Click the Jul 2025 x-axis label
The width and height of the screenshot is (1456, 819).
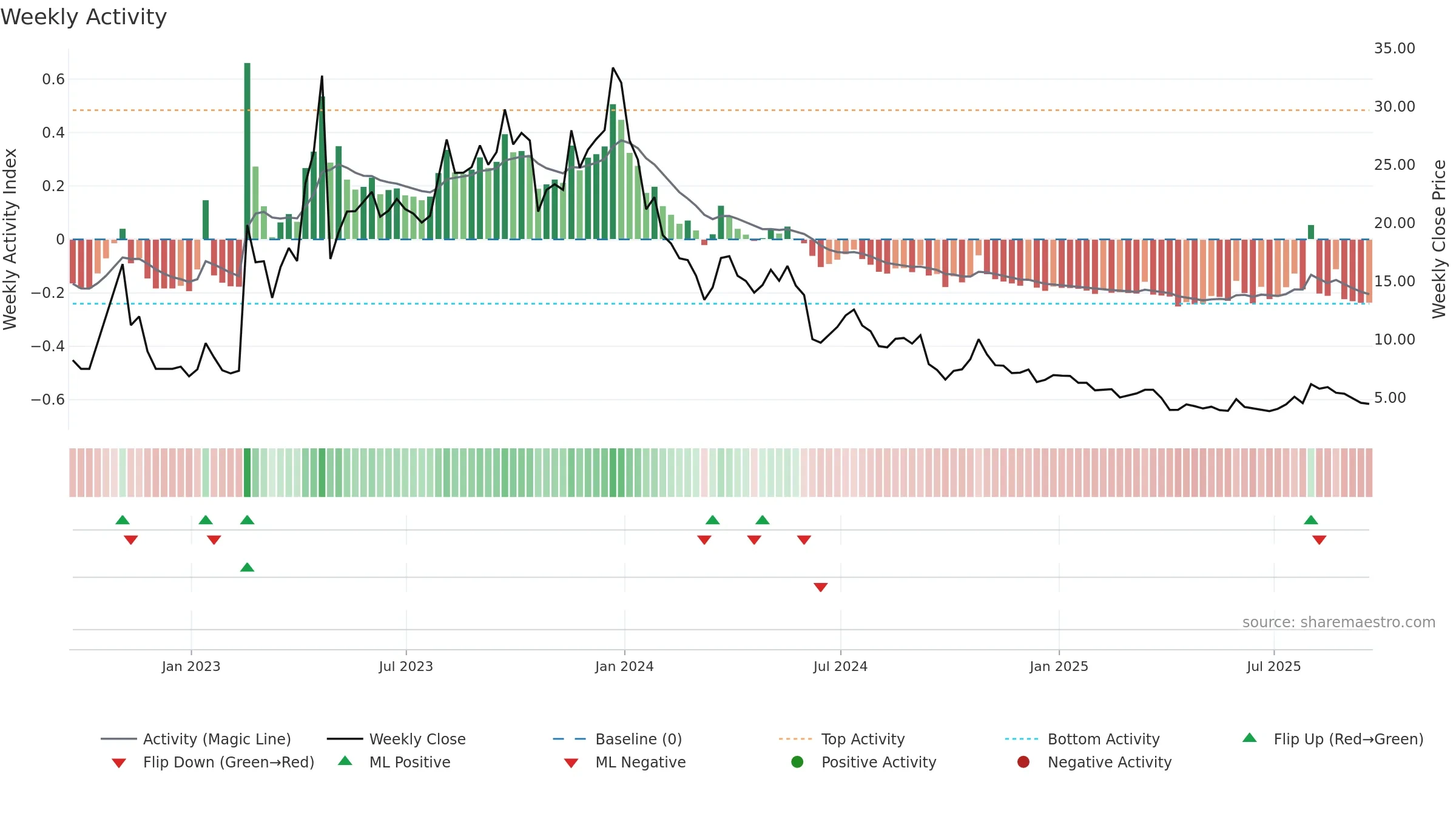tap(1274, 666)
